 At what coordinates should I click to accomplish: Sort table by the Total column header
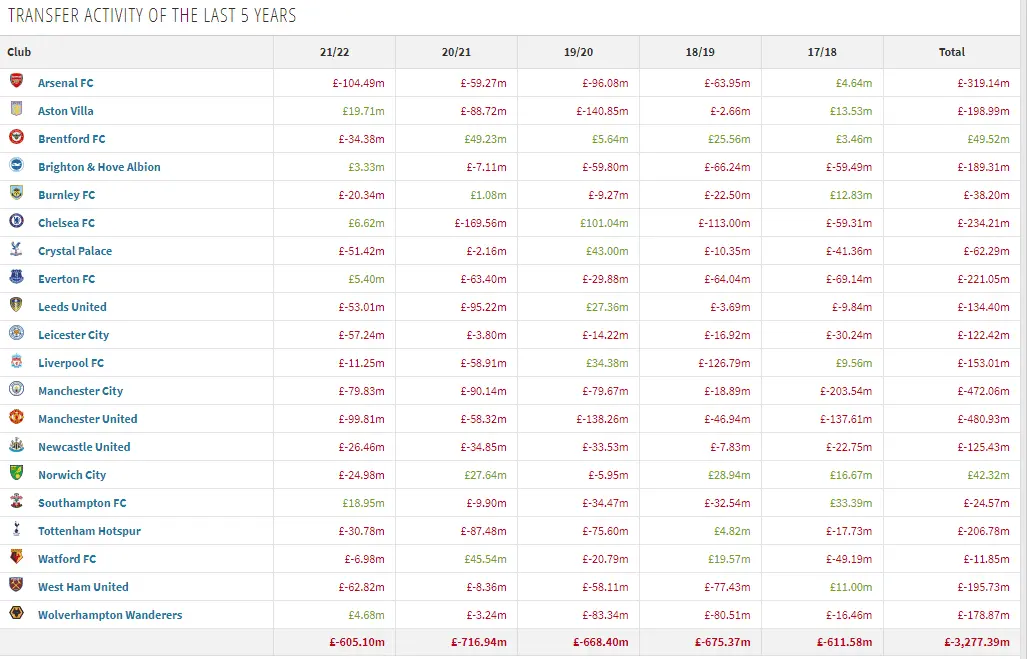pos(951,52)
